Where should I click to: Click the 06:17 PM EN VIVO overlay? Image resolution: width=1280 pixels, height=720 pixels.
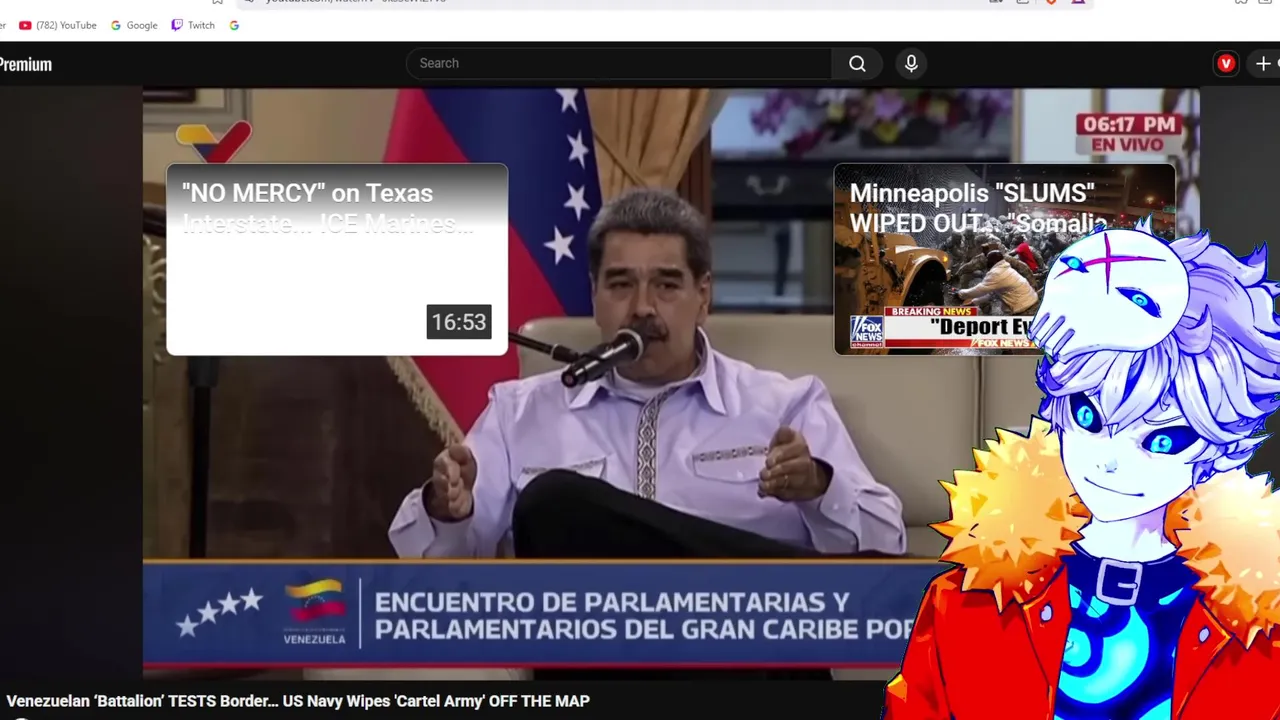coord(1128,134)
